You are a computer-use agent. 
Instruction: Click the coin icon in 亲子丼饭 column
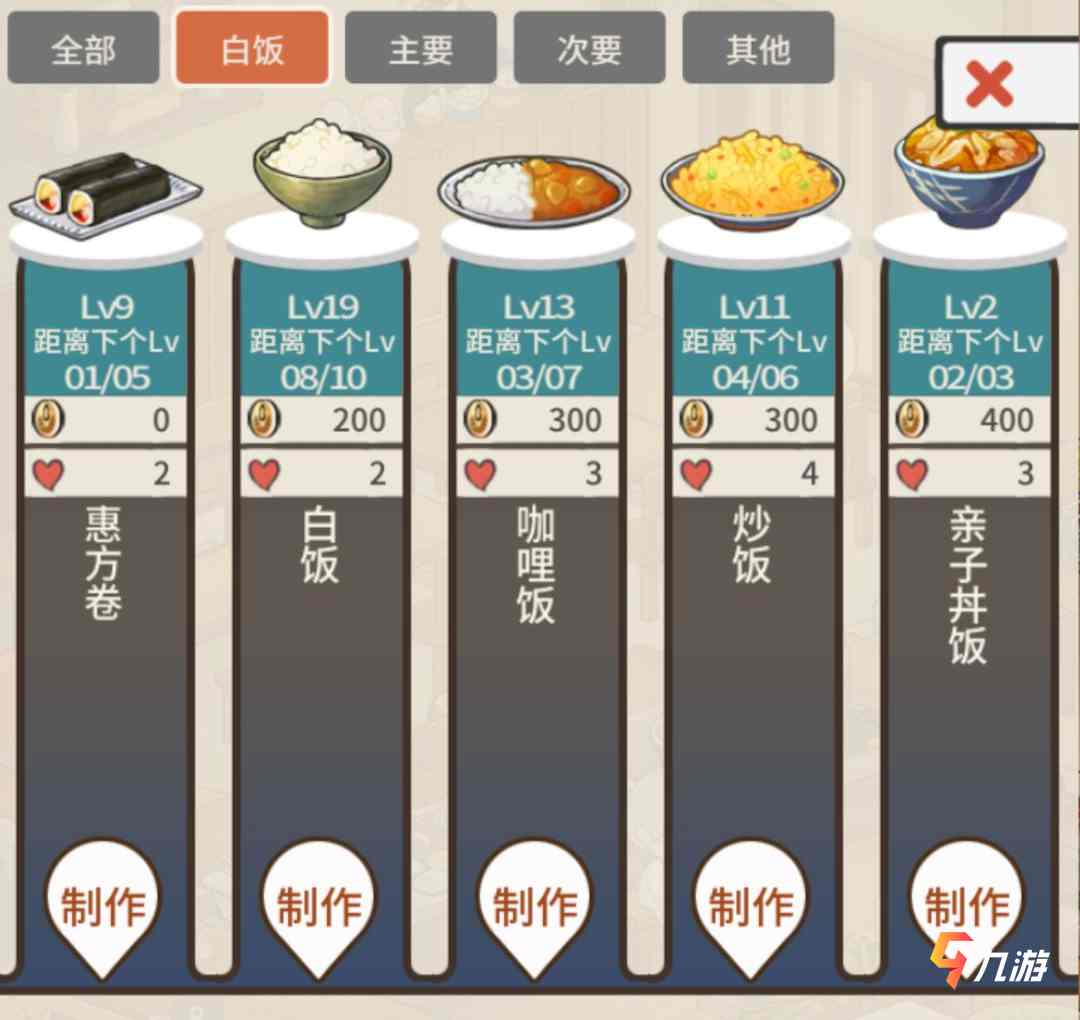click(912, 419)
